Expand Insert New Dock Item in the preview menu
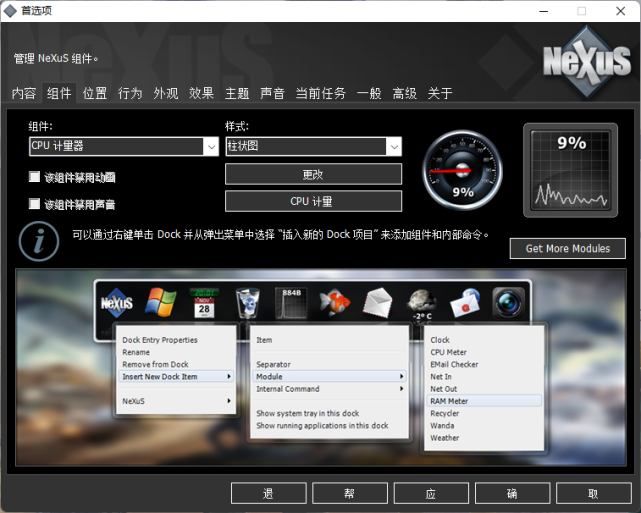This screenshot has width=641, height=513. click(x=176, y=376)
